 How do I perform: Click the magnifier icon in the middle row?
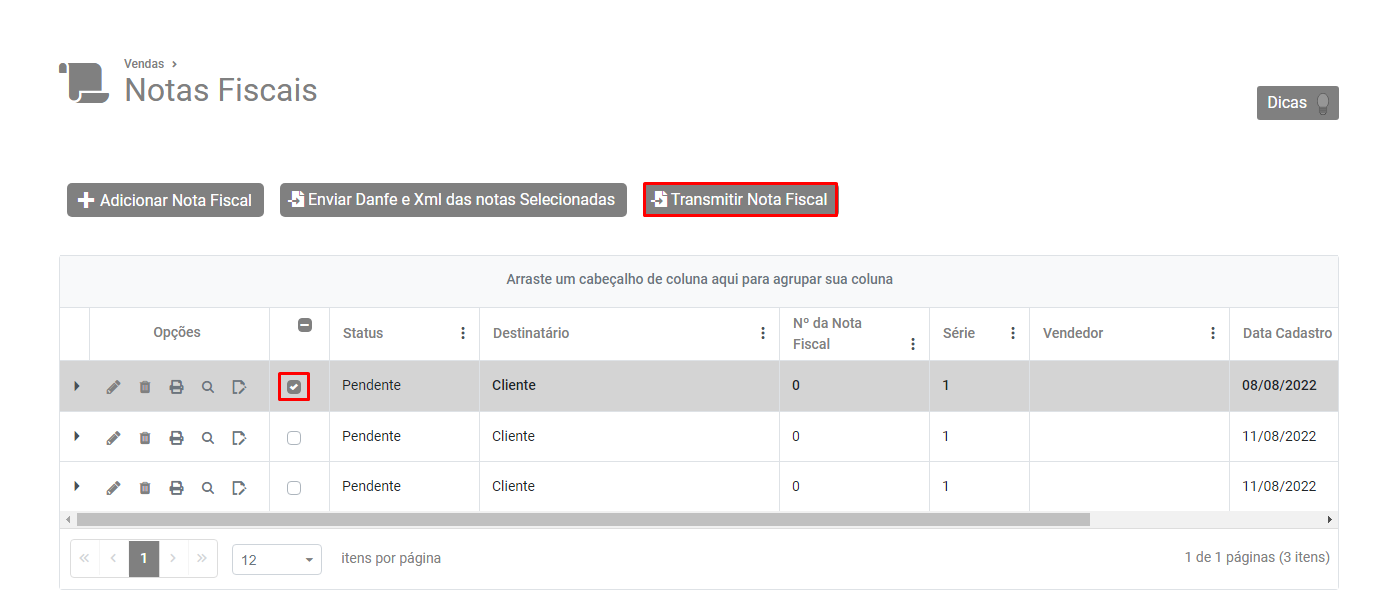coord(208,438)
